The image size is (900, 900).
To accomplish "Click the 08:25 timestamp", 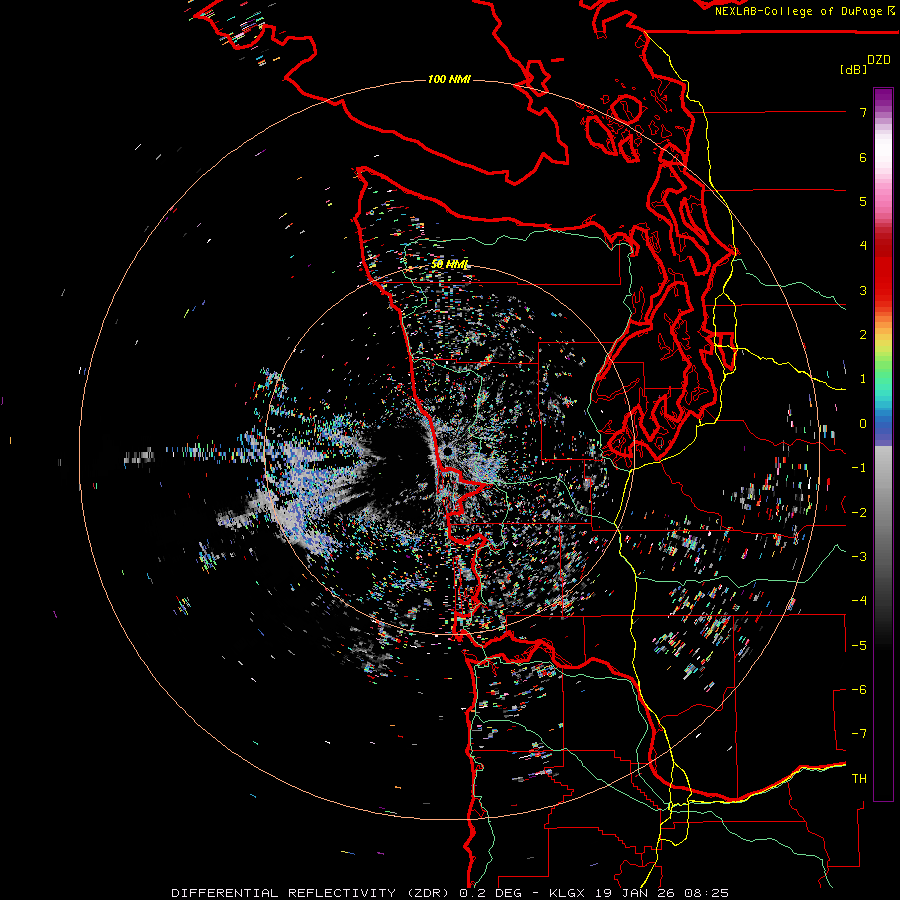I will click(x=705, y=893).
